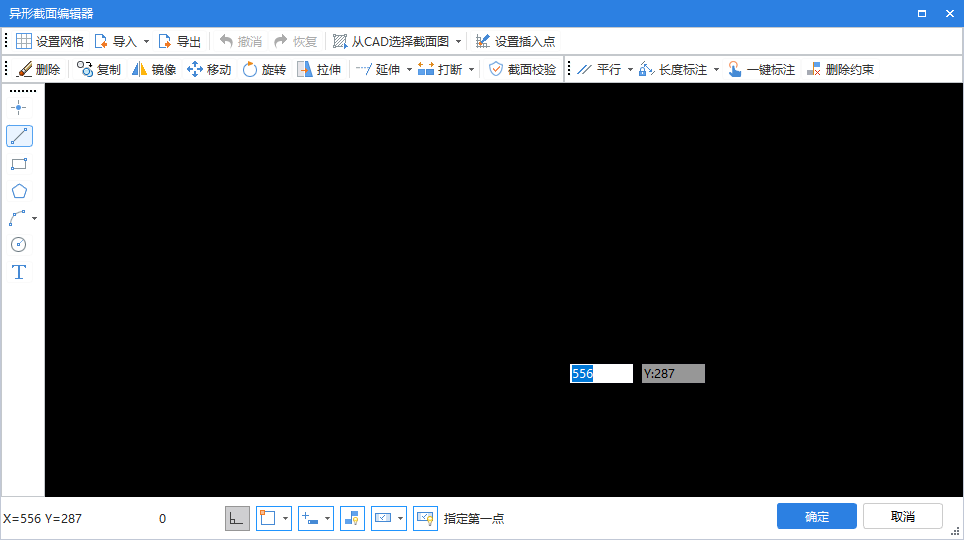The width and height of the screenshot is (964, 540).
Task: Click the 确定 confirm button
Action: click(x=816, y=517)
